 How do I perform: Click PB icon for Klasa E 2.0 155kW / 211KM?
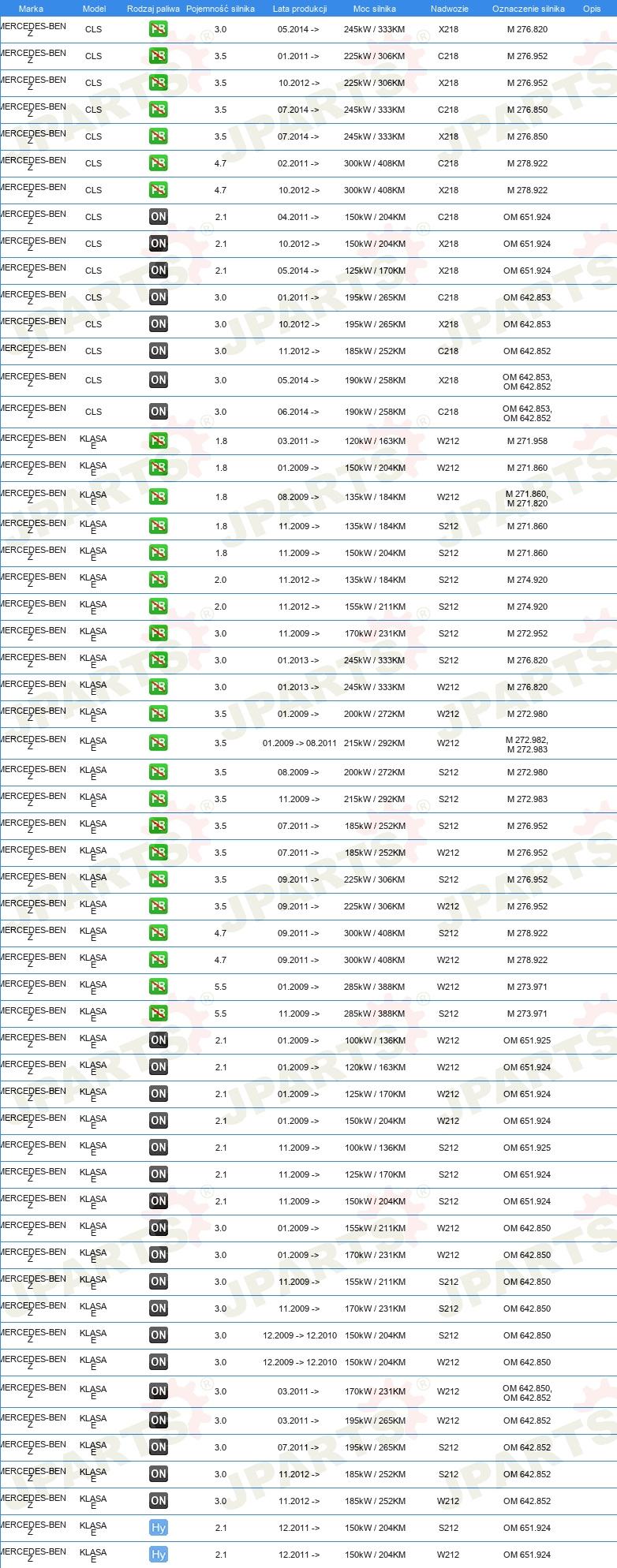tap(158, 607)
